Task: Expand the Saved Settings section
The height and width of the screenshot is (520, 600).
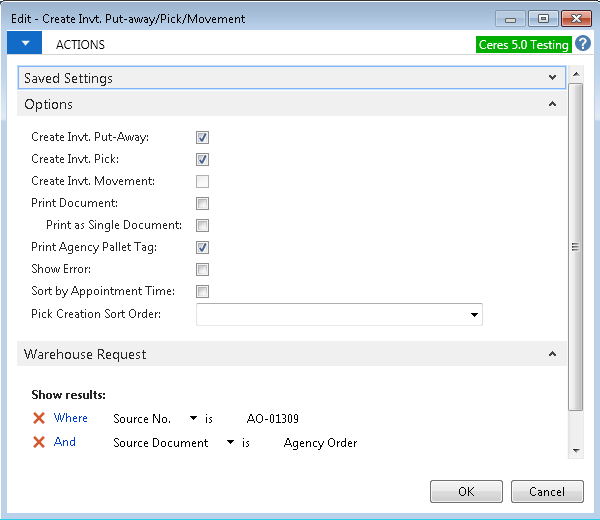Action: pyautogui.click(x=552, y=78)
